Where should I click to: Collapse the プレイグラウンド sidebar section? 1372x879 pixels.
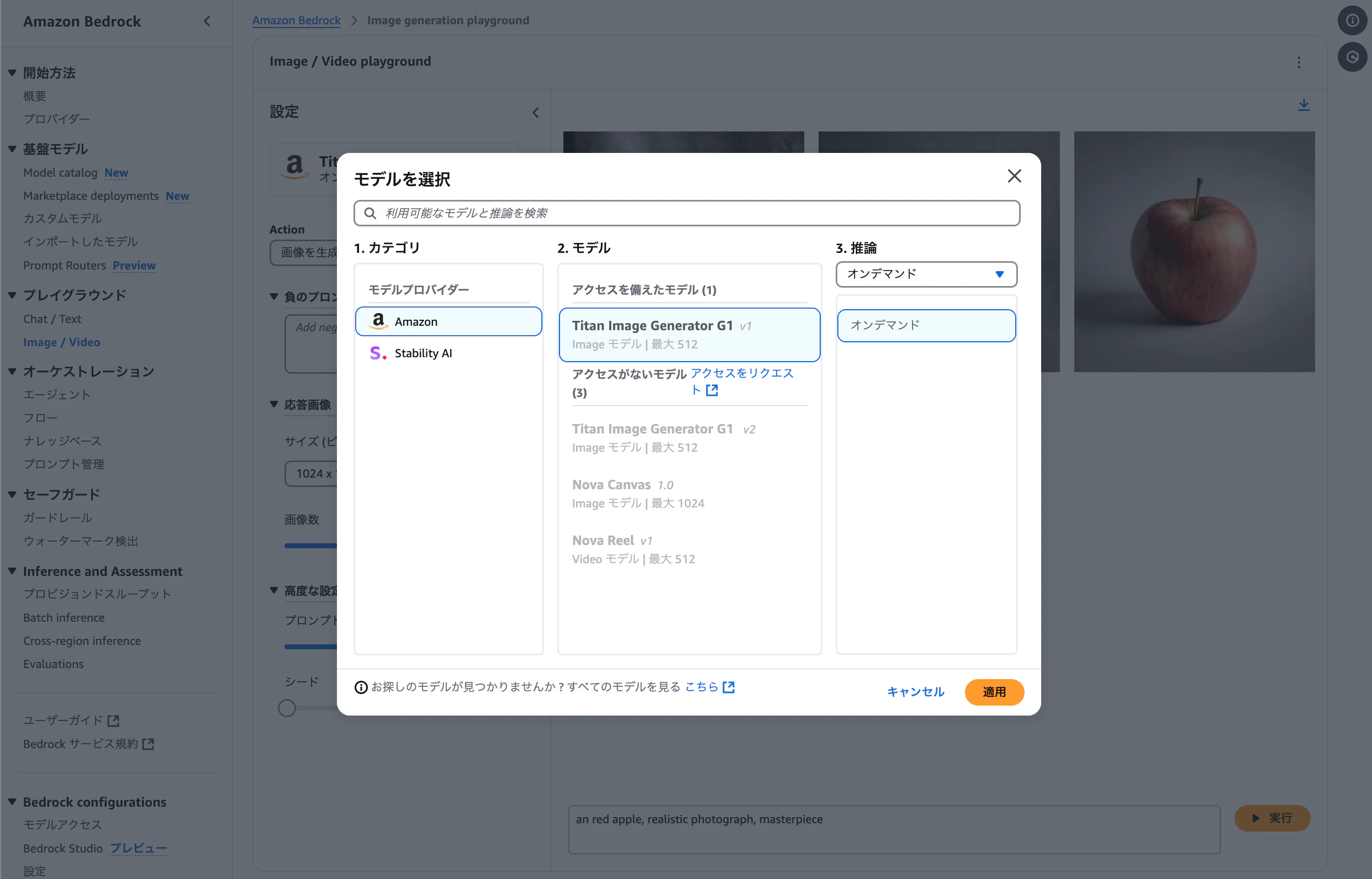(x=12, y=295)
